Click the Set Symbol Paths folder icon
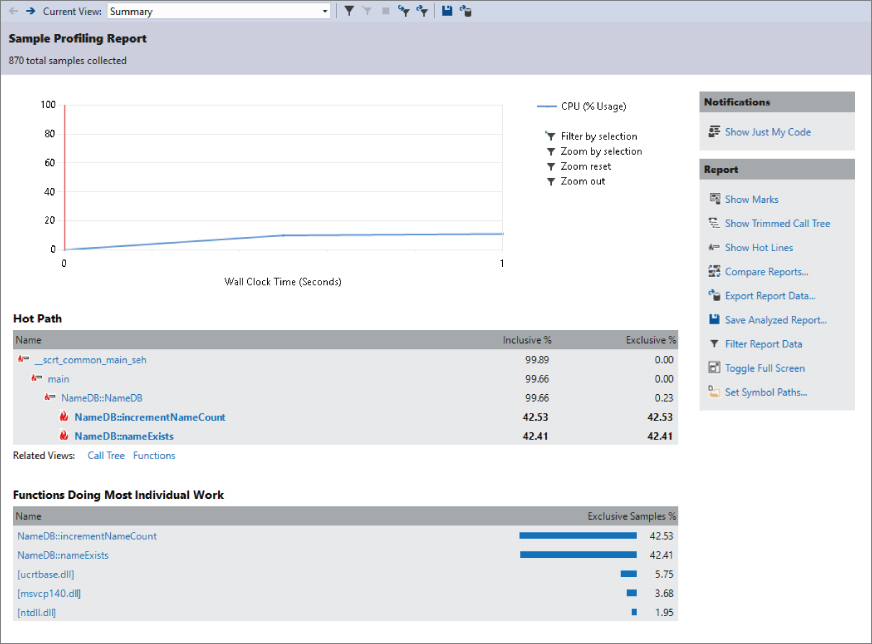This screenshot has width=872, height=644. point(714,392)
